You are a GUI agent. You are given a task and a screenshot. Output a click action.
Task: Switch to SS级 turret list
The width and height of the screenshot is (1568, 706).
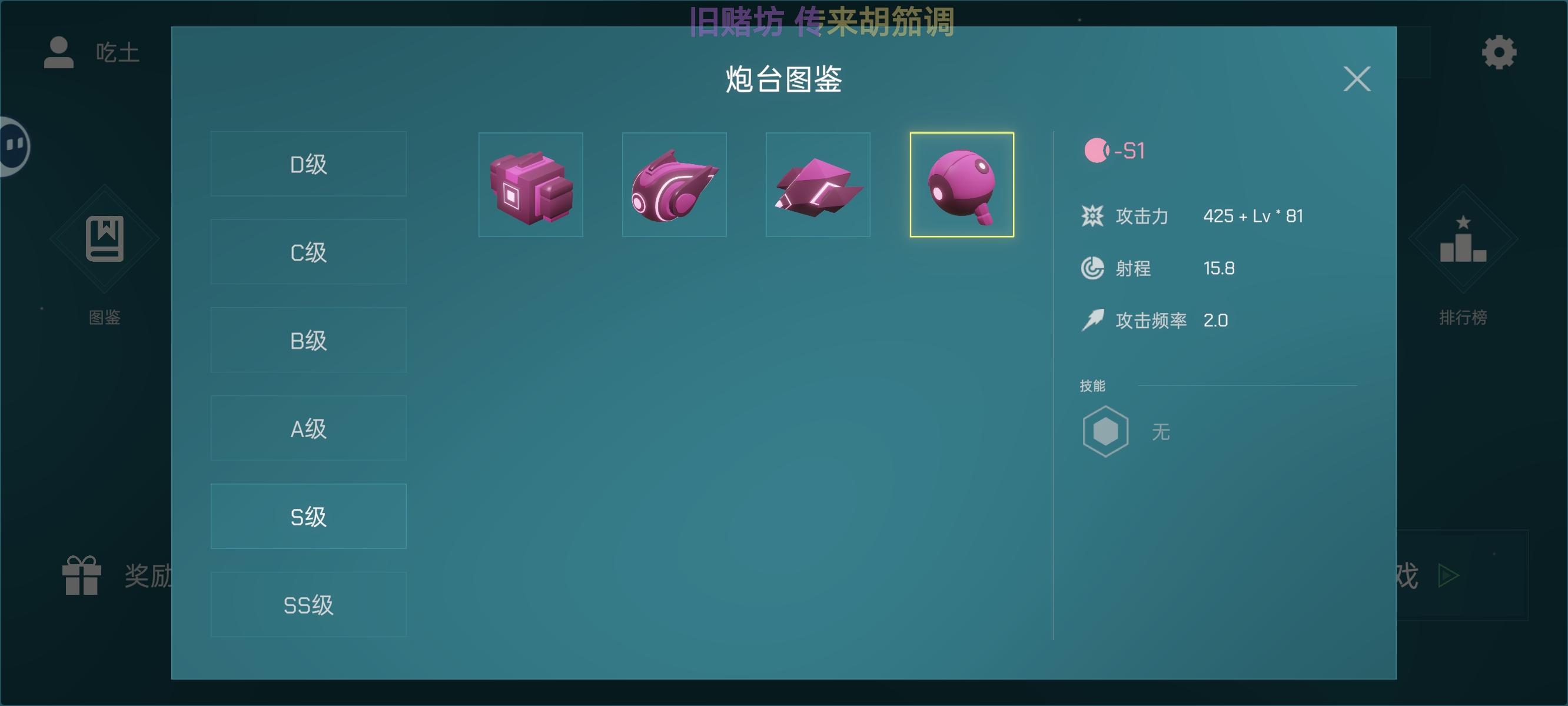click(308, 605)
